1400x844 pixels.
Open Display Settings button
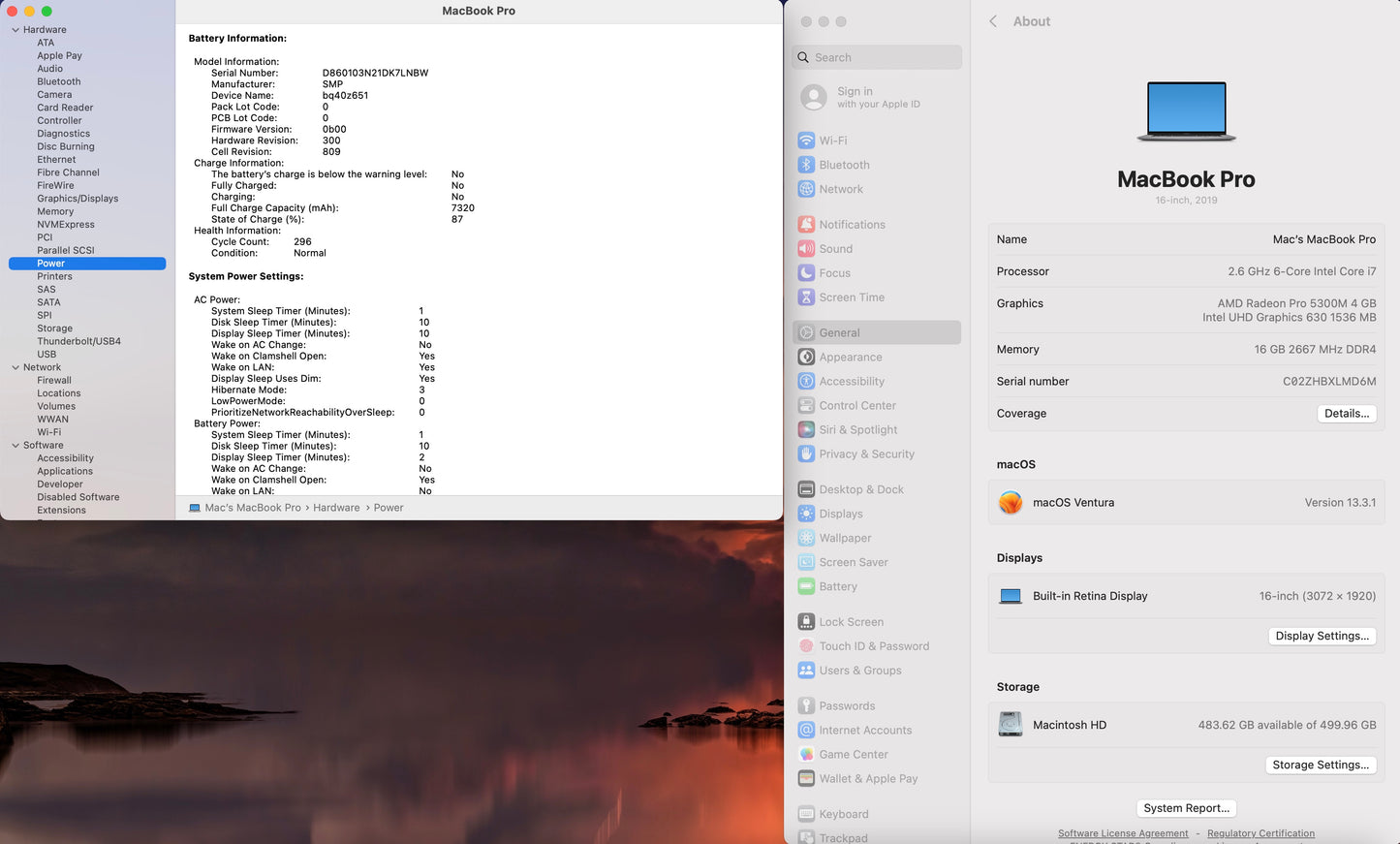point(1322,637)
